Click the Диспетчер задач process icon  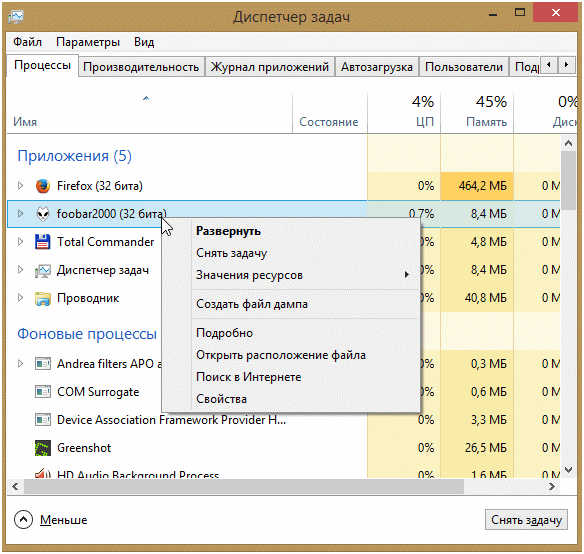pyautogui.click(x=43, y=270)
